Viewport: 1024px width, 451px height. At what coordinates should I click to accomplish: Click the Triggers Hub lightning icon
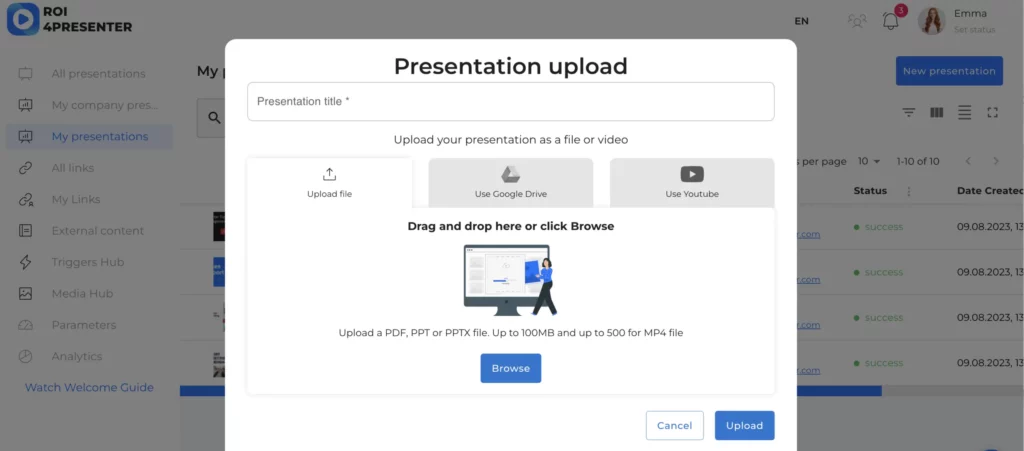point(25,262)
